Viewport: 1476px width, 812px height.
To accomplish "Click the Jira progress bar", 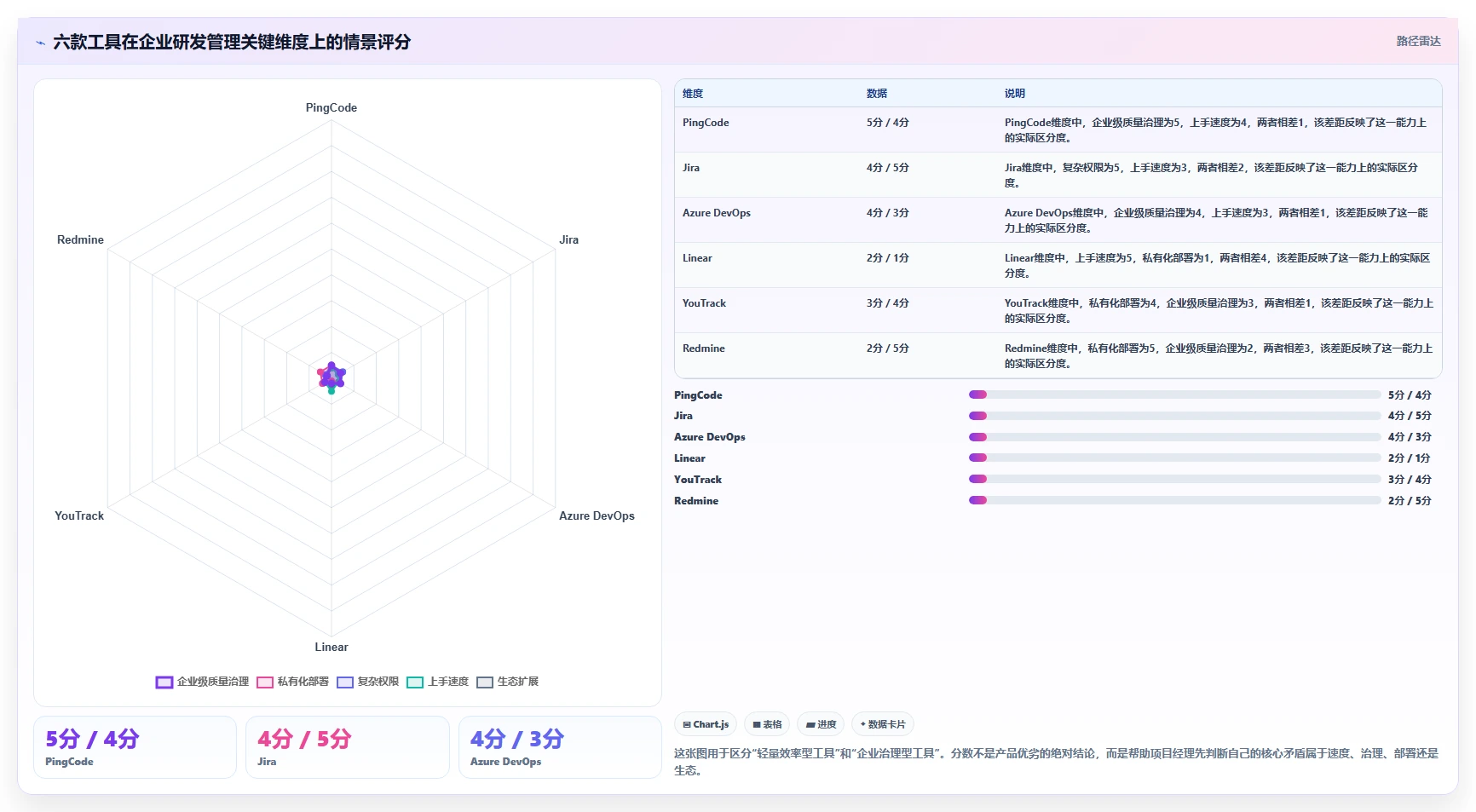I will [1174, 416].
